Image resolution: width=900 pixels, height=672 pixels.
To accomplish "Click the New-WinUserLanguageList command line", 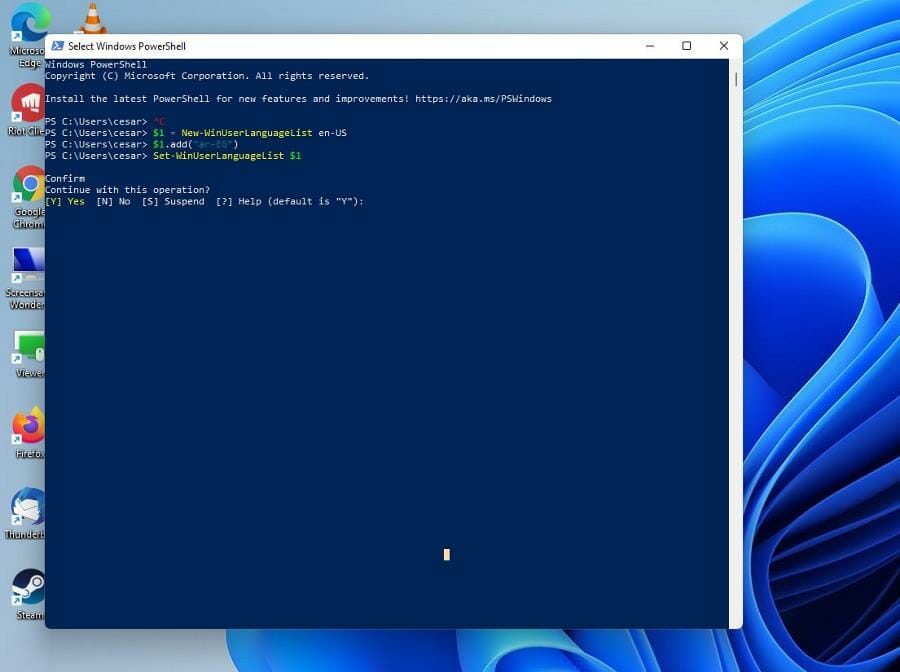I will tap(250, 132).
